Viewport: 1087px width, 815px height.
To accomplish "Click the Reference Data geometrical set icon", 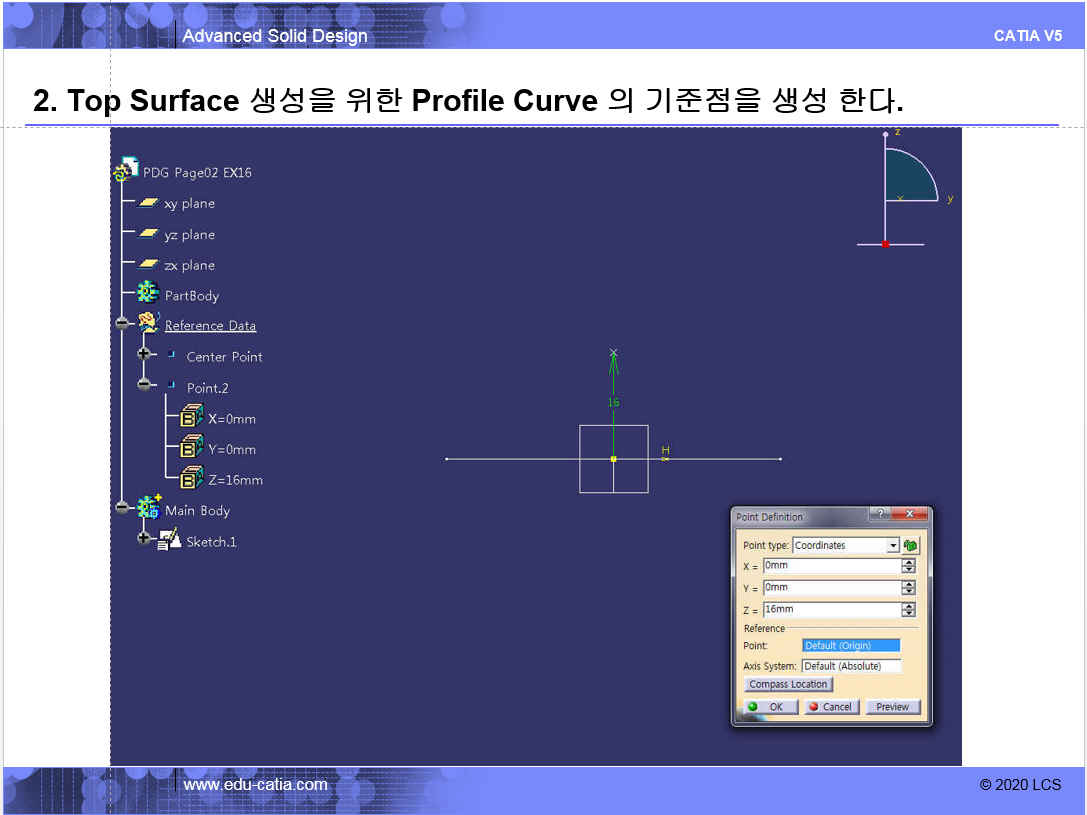I will tap(149, 322).
